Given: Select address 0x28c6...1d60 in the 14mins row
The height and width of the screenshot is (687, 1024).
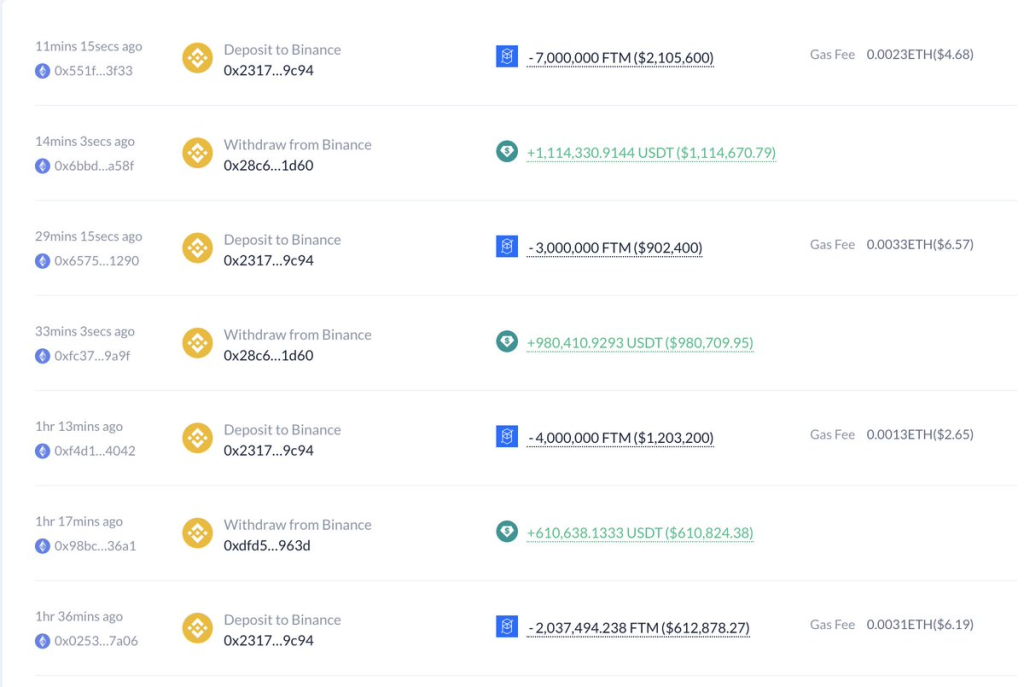Looking at the screenshot, I should (x=268, y=165).
